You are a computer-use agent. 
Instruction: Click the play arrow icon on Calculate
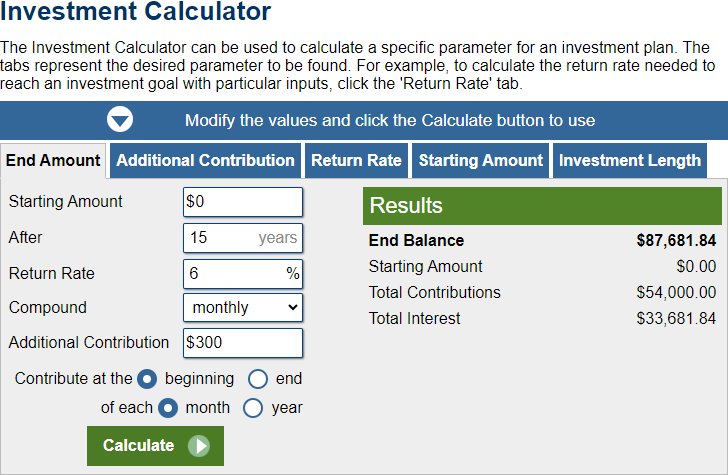[x=199, y=446]
